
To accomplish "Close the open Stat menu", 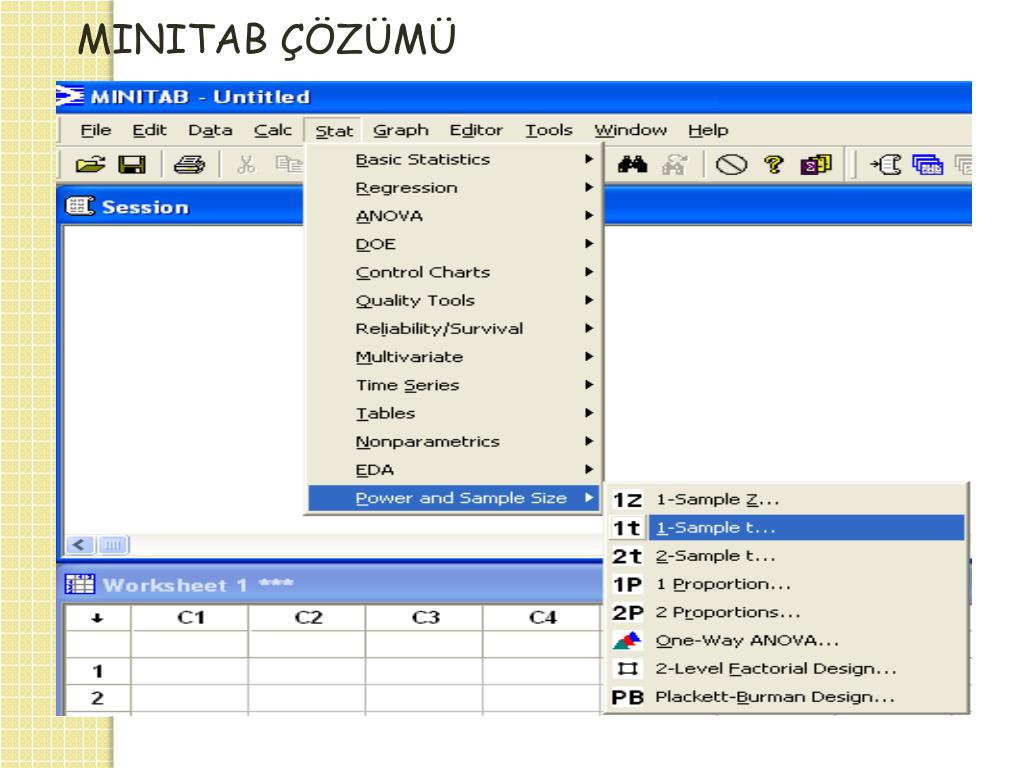I will coord(334,131).
